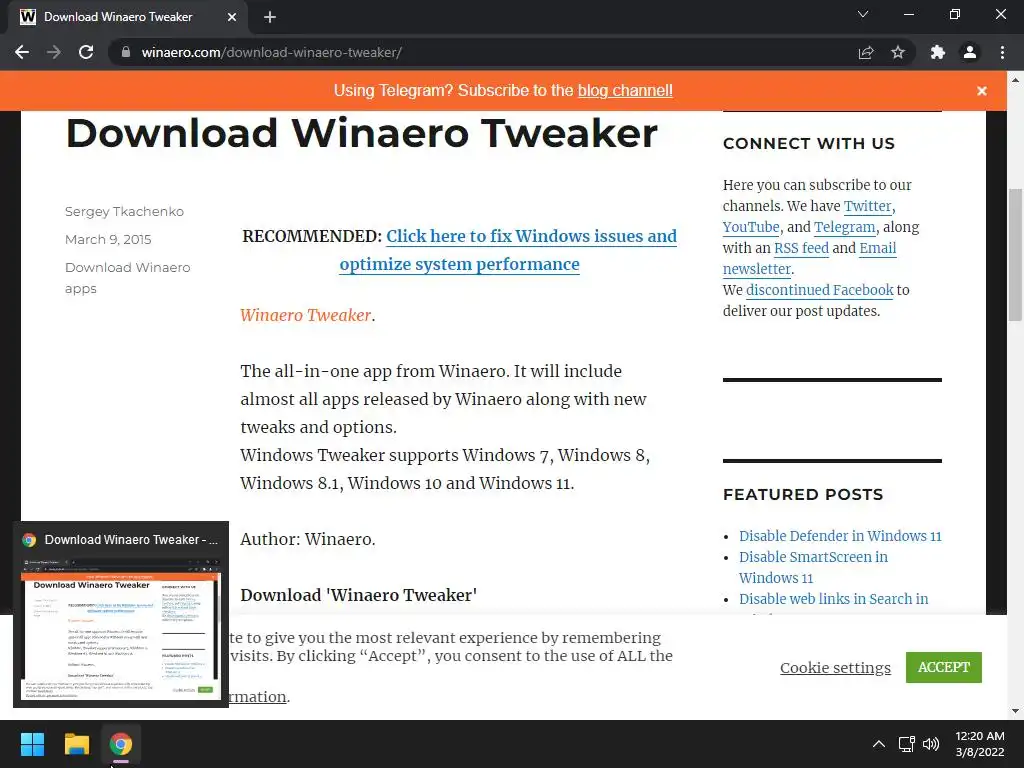Accept cookies with the green ACCEPT button
The width and height of the screenshot is (1024, 768).
[x=944, y=667]
